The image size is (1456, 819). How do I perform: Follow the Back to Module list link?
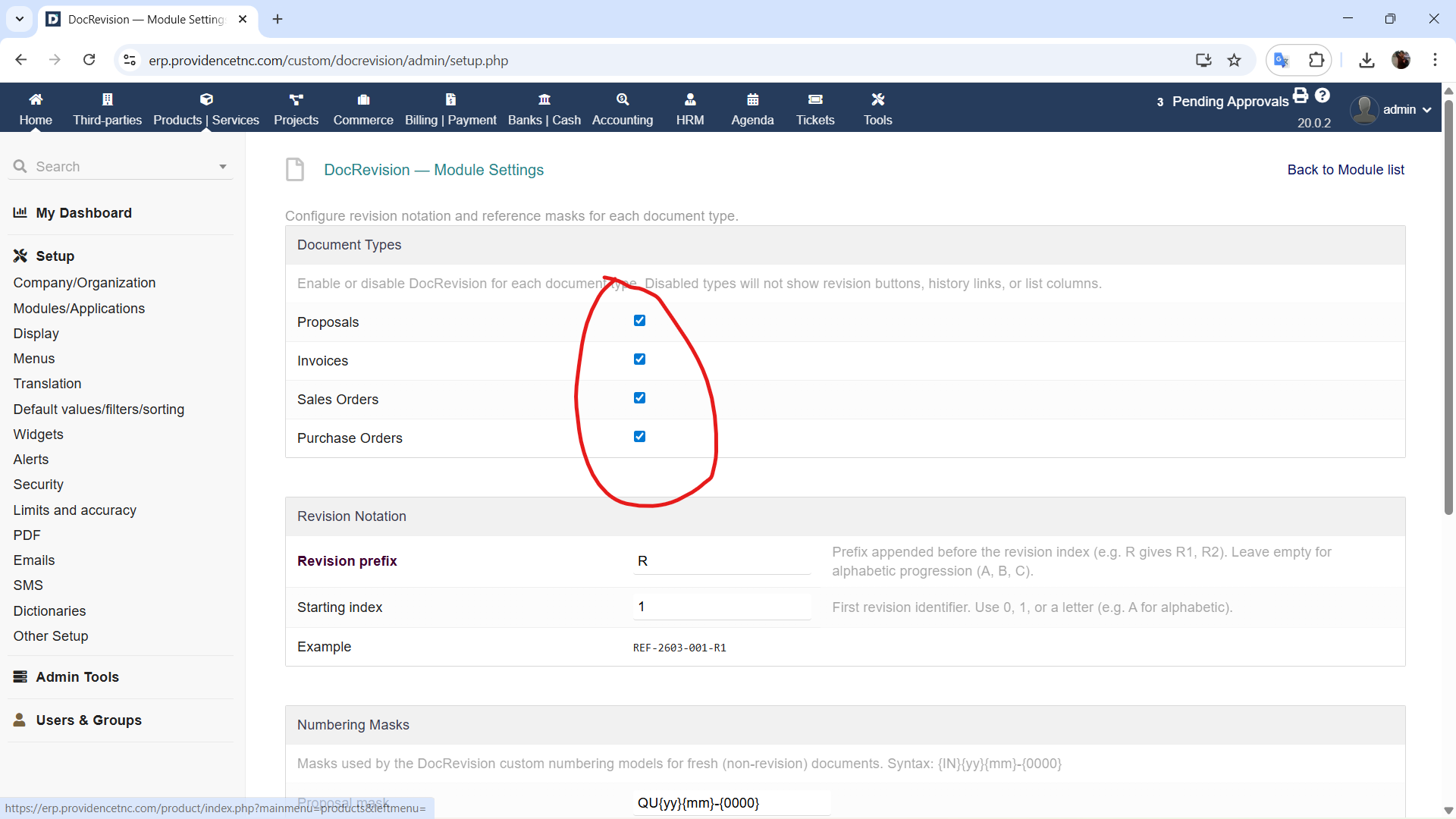[1345, 170]
